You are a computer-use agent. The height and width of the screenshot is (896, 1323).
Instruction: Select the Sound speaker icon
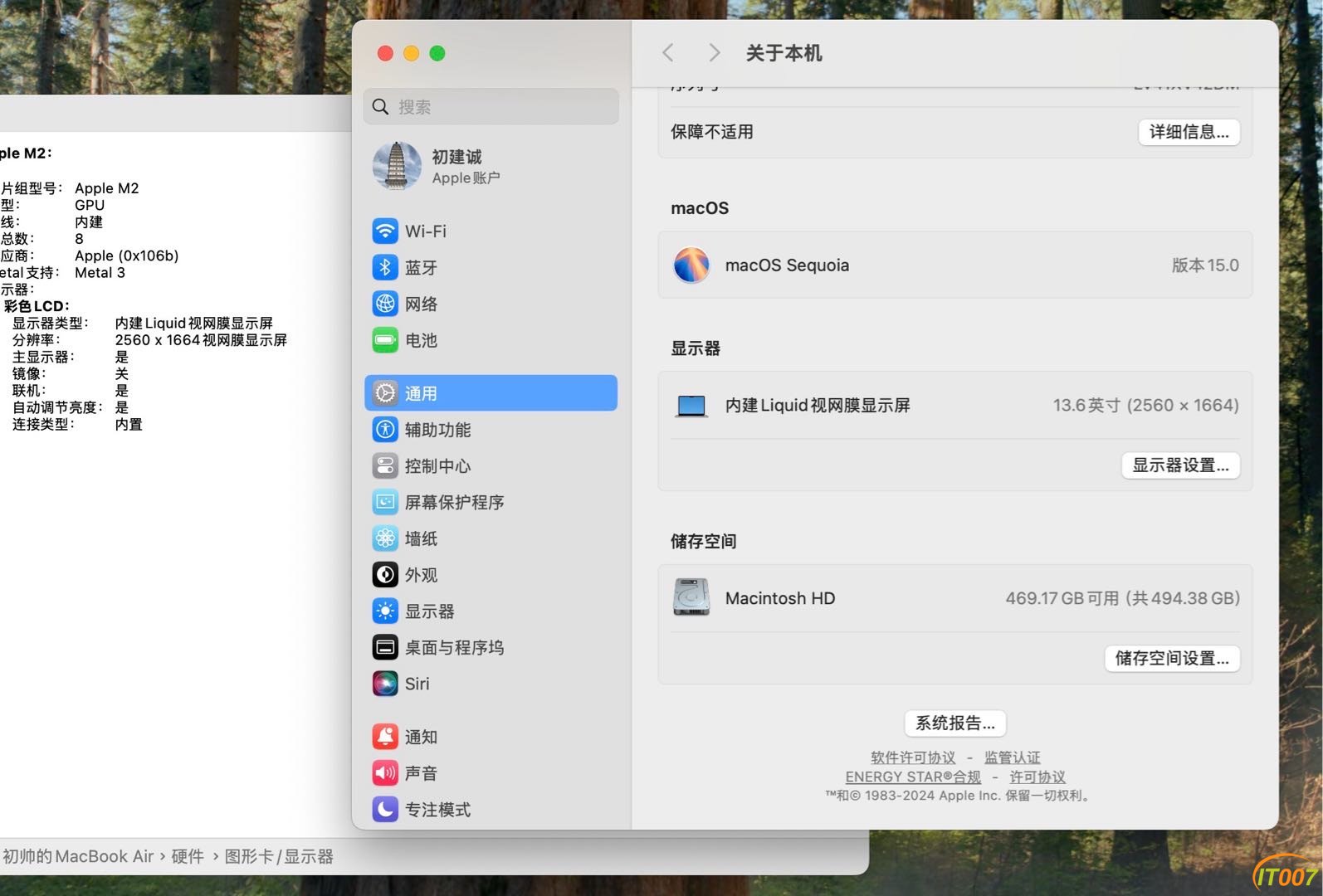click(x=385, y=773)
